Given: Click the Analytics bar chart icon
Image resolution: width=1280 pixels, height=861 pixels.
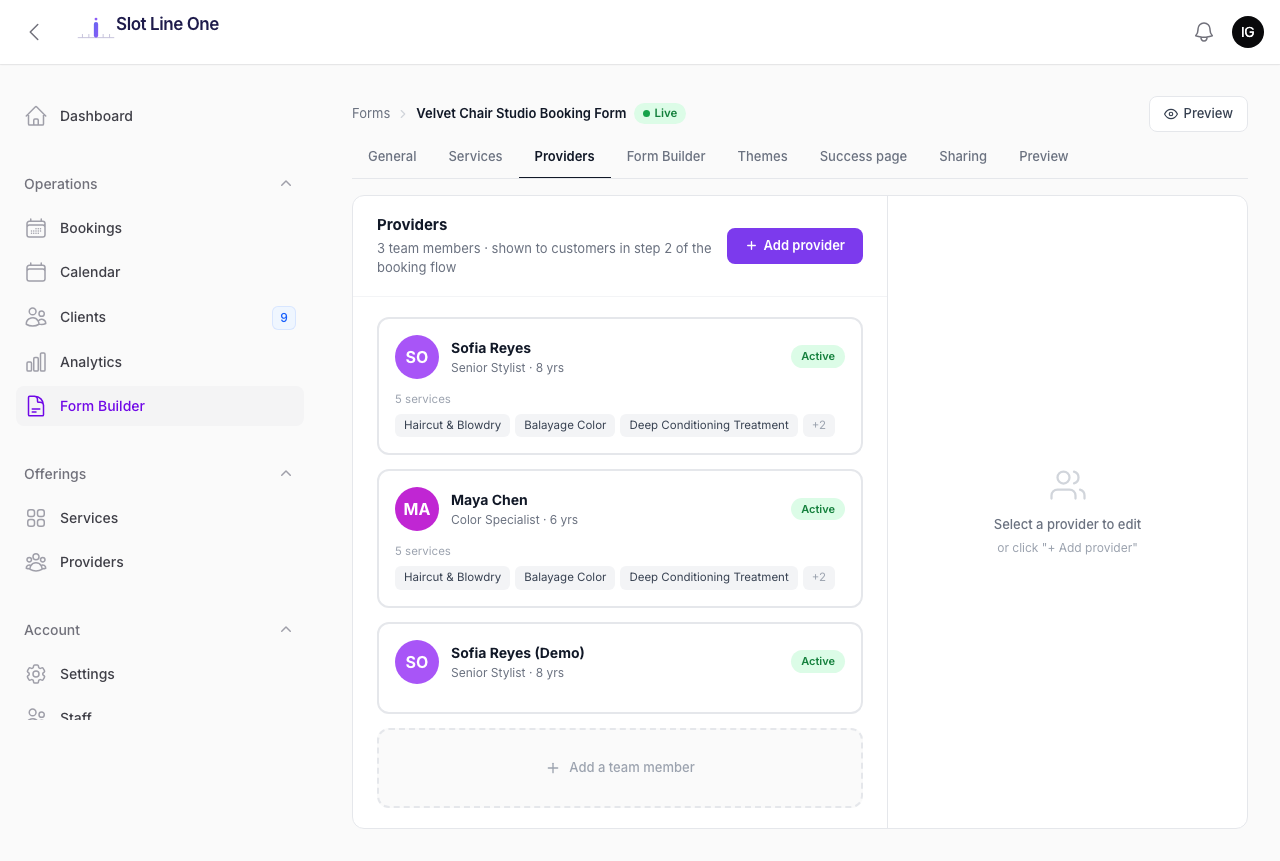Looking at the screenshot, I should pyautogui.click(x=36, y=362).
